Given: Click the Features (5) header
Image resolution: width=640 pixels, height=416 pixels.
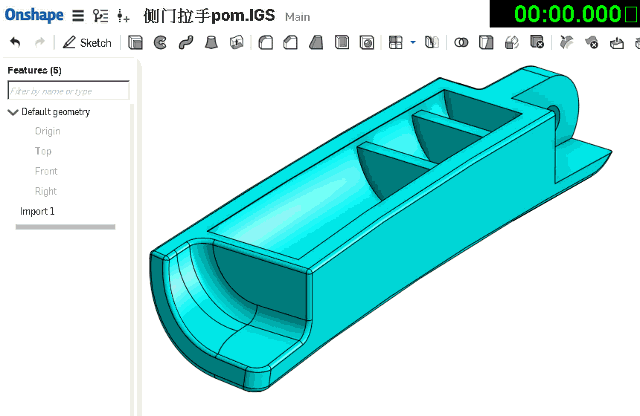Looking at the screenshot, I should coord(35,70).
